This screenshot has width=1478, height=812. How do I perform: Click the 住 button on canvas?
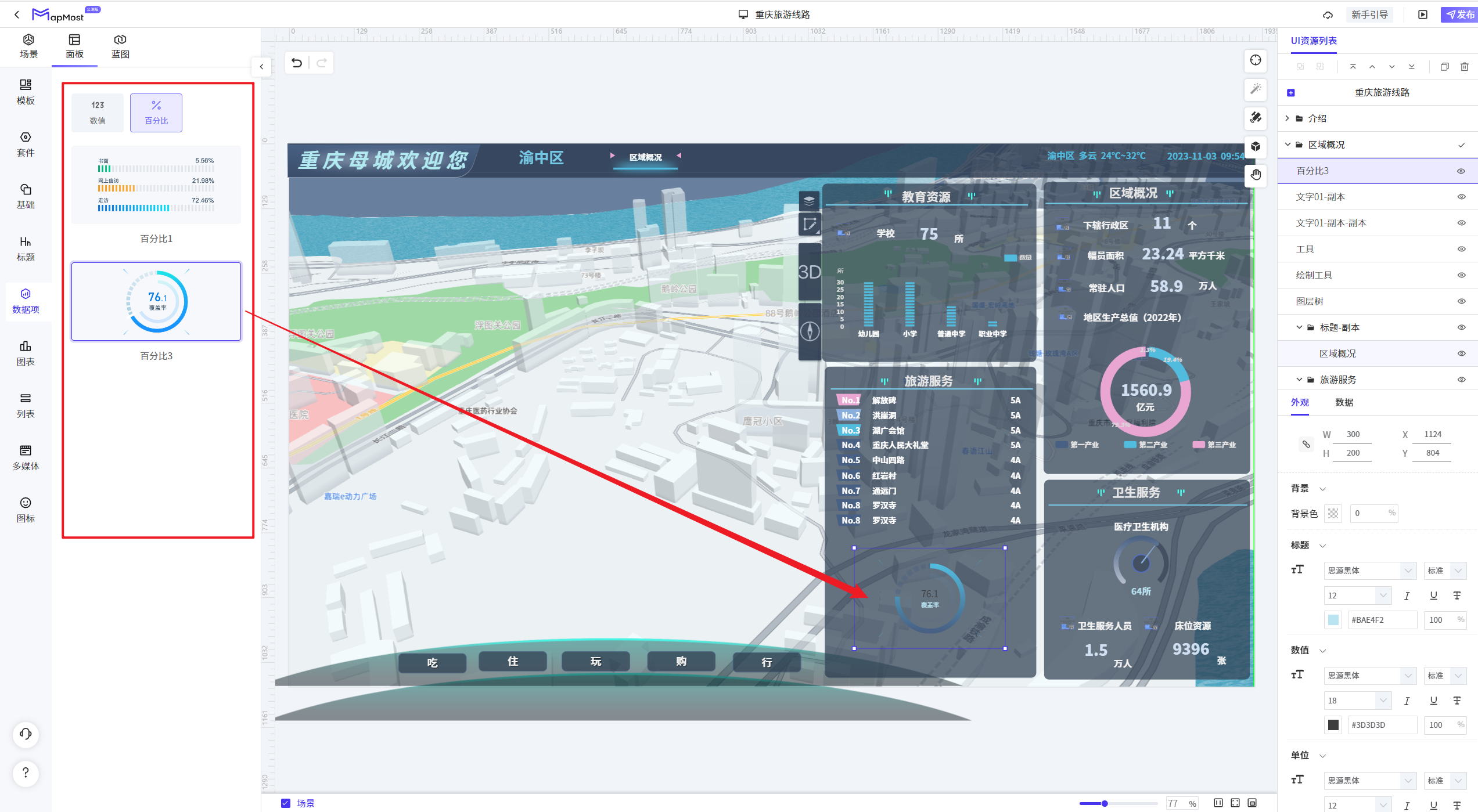(513, 661)
